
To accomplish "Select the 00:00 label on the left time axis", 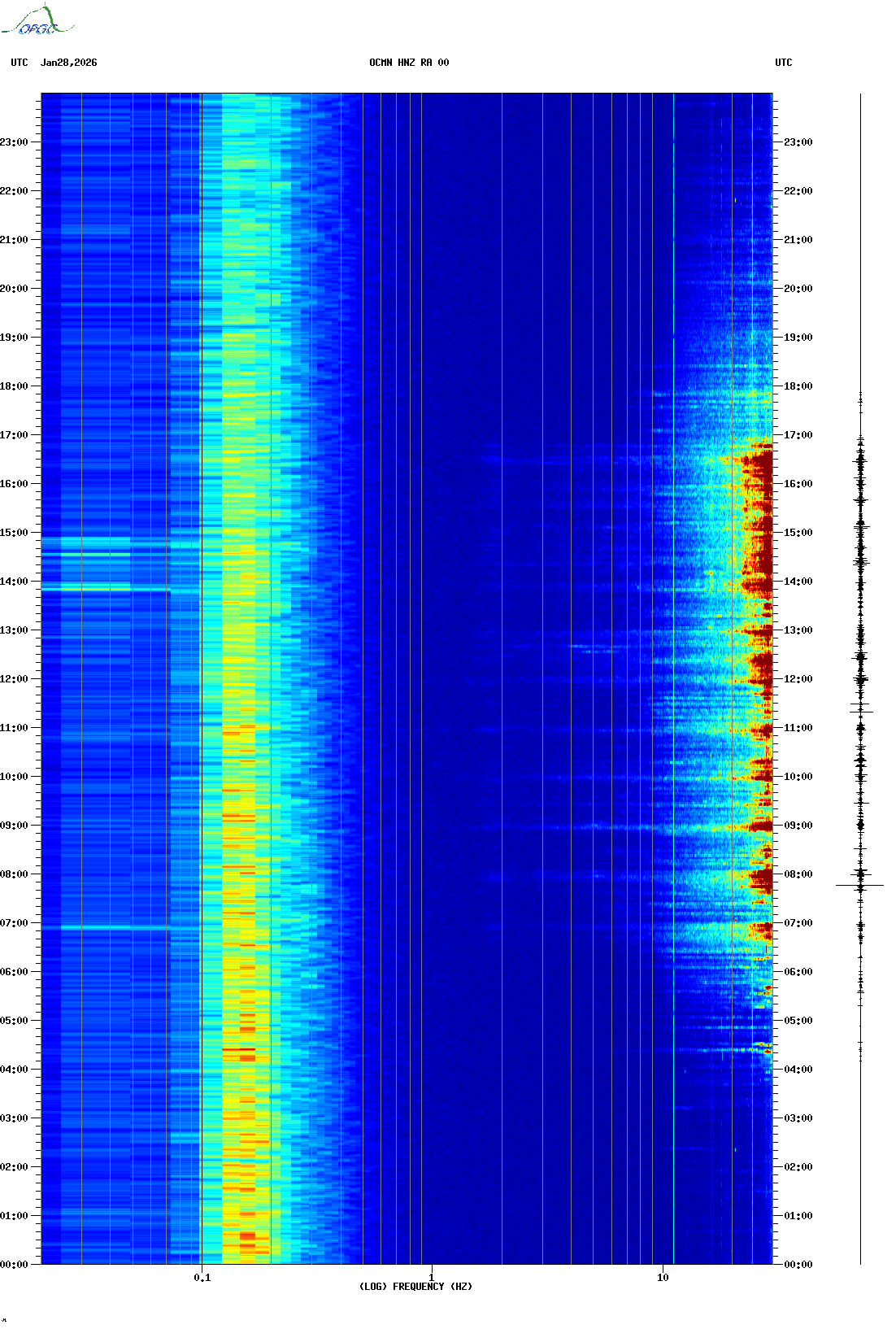I will 14,1265.
